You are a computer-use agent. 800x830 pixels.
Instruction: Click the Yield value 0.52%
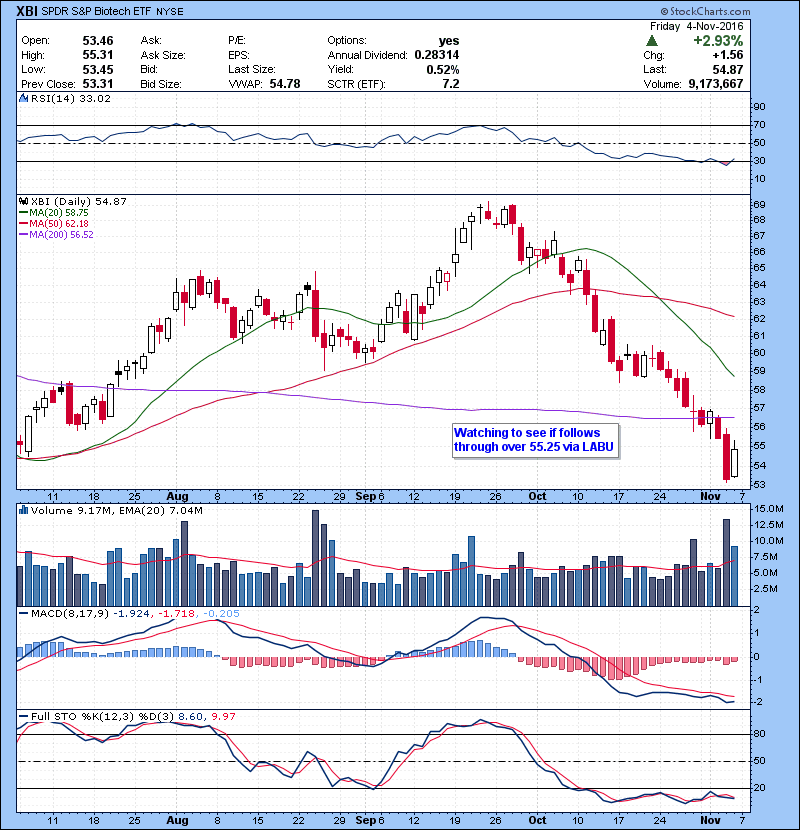(443, 69)
